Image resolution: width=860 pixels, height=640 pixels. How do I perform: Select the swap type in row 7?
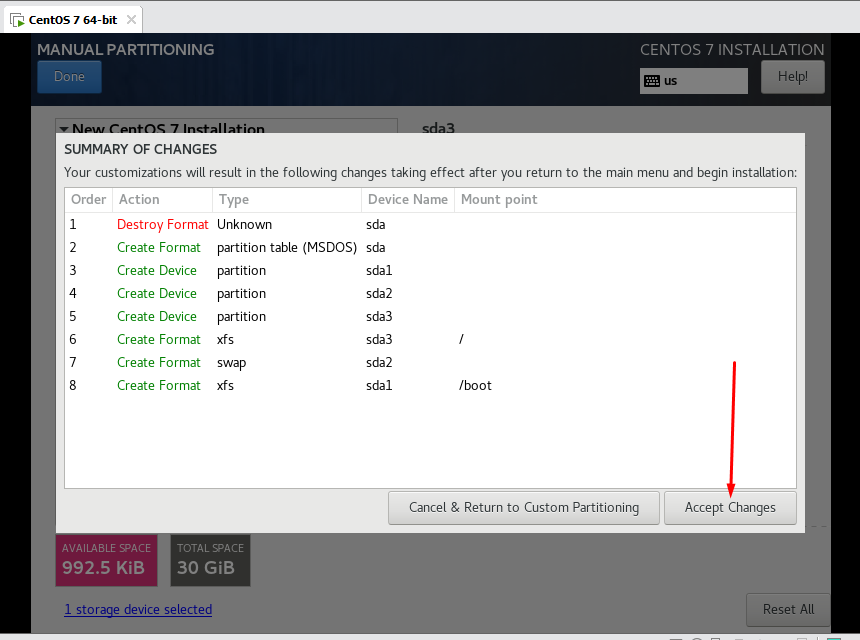pos(231,363)
